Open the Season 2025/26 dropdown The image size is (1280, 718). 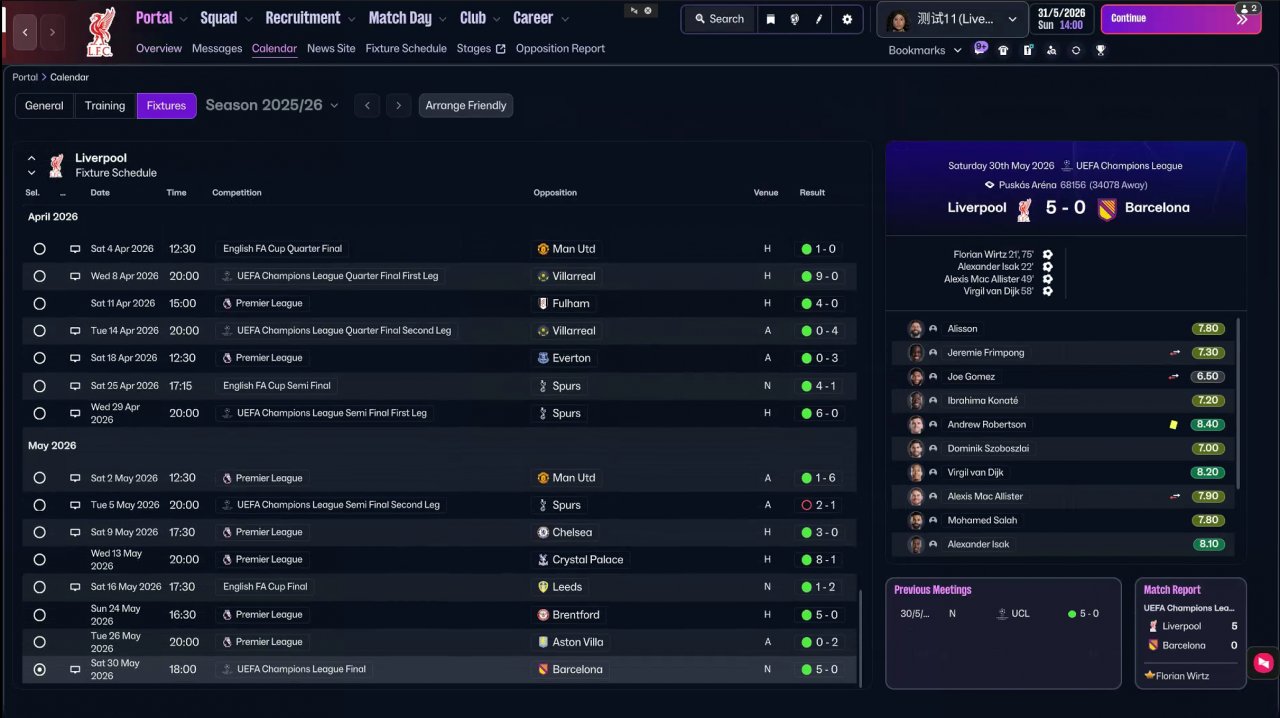click(272, 105)
